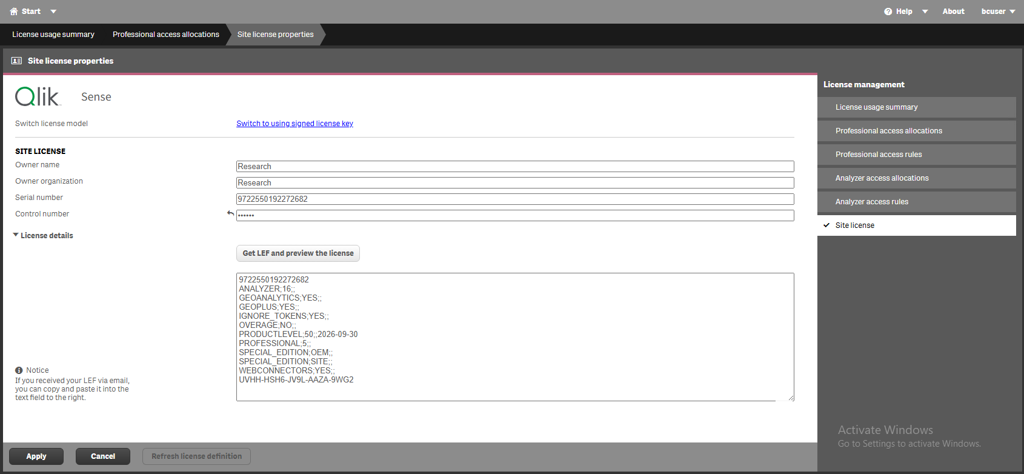This screenshot has width=1024, height=474.
Task: Click the UVHH-HSH6-JV9L-AAZA-9WG2 key line
Action: (296, 379)
